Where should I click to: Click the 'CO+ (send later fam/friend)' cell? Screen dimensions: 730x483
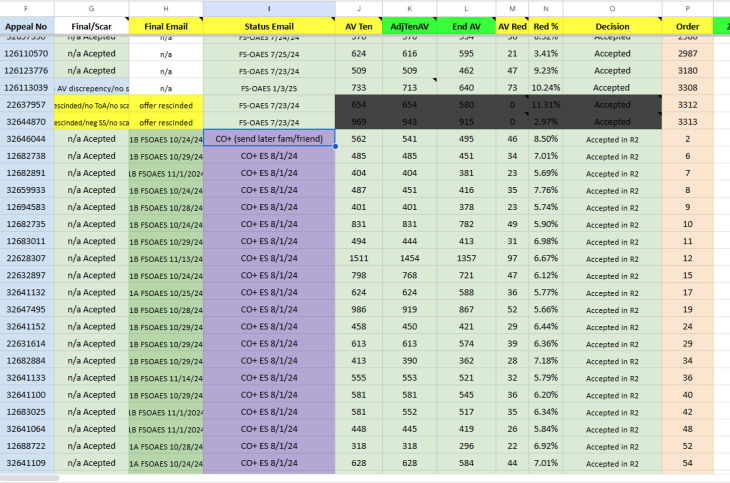point(268,139)
